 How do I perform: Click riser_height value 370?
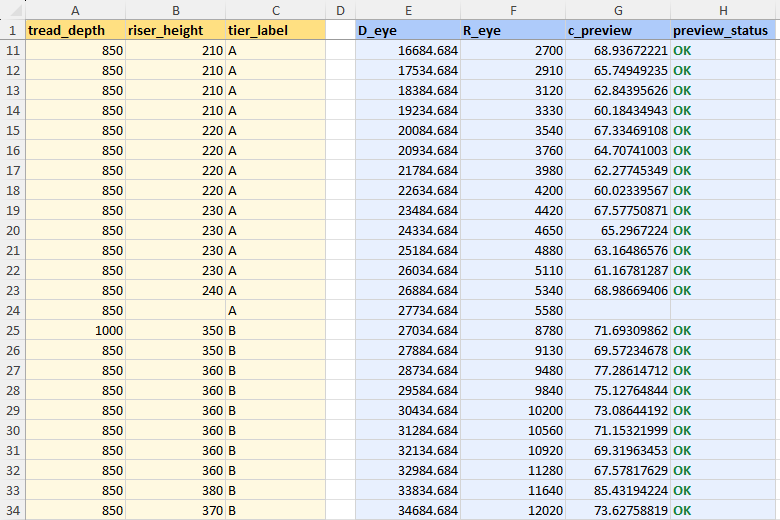click(176, 511)
